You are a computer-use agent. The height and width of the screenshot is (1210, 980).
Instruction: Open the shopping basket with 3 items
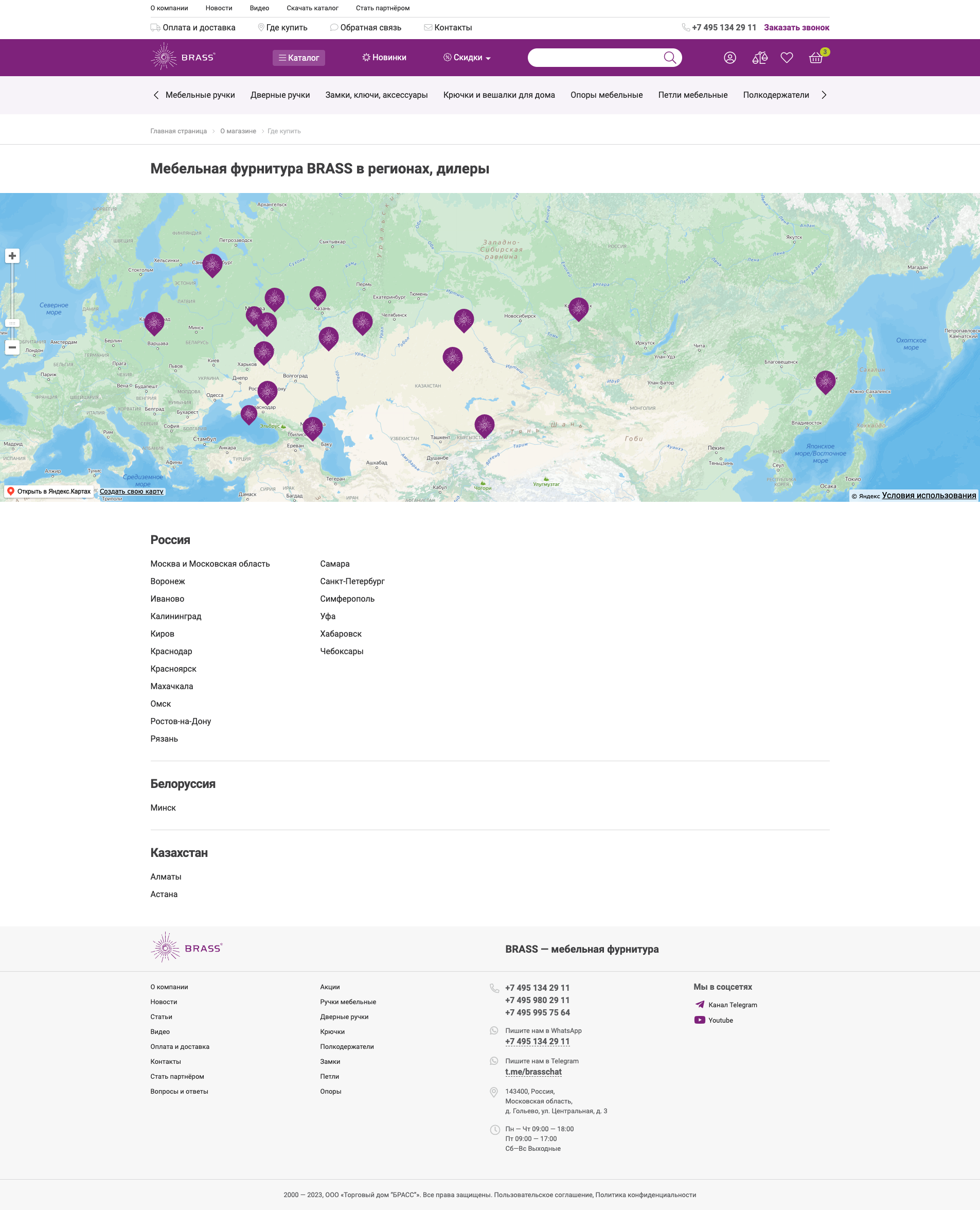(x=816, y=58)
